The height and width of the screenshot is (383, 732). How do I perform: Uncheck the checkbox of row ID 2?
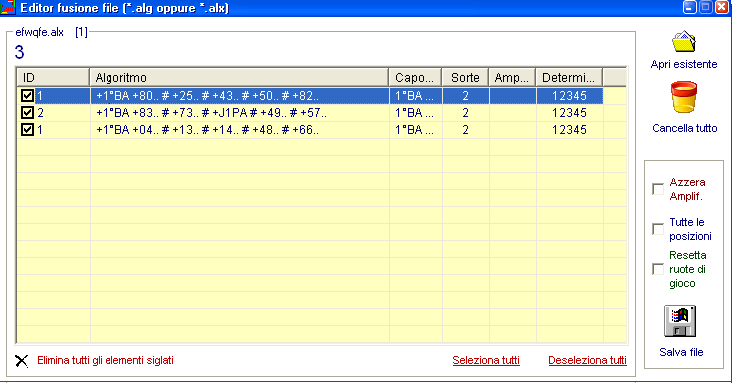(x=27, y=113)
